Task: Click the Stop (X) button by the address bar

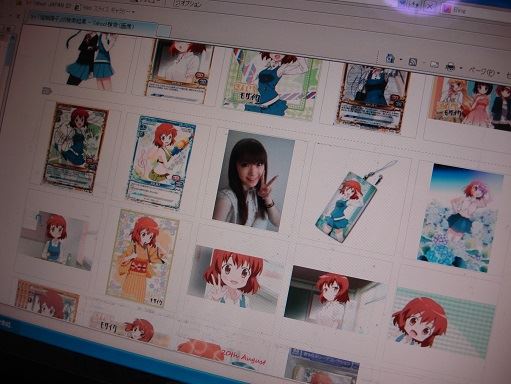Action: tap(430, 6)
